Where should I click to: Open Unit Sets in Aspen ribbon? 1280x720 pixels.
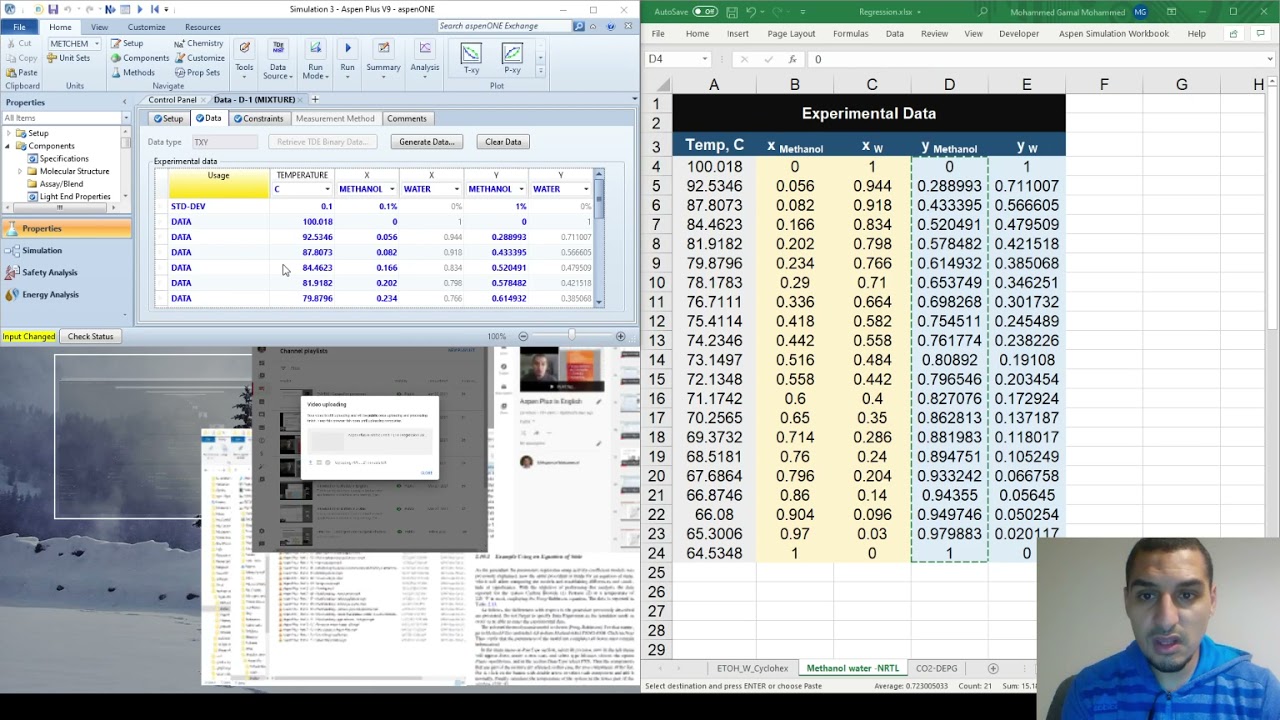(69, 58)
